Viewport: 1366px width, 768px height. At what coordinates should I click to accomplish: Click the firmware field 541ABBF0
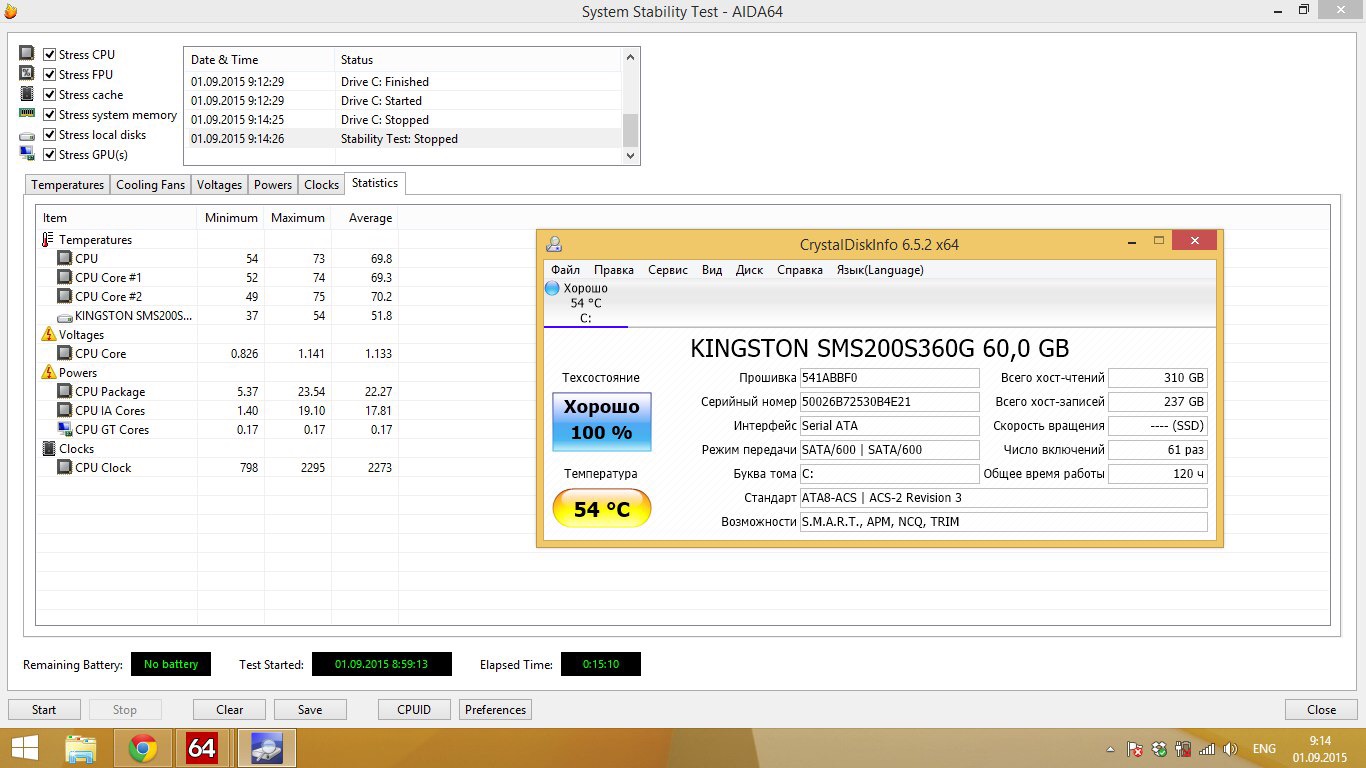tap(890, 378)
